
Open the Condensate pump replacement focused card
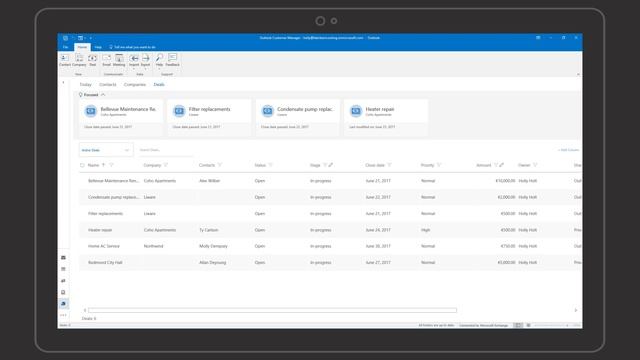pyautogui.click(x=298, y=117)
